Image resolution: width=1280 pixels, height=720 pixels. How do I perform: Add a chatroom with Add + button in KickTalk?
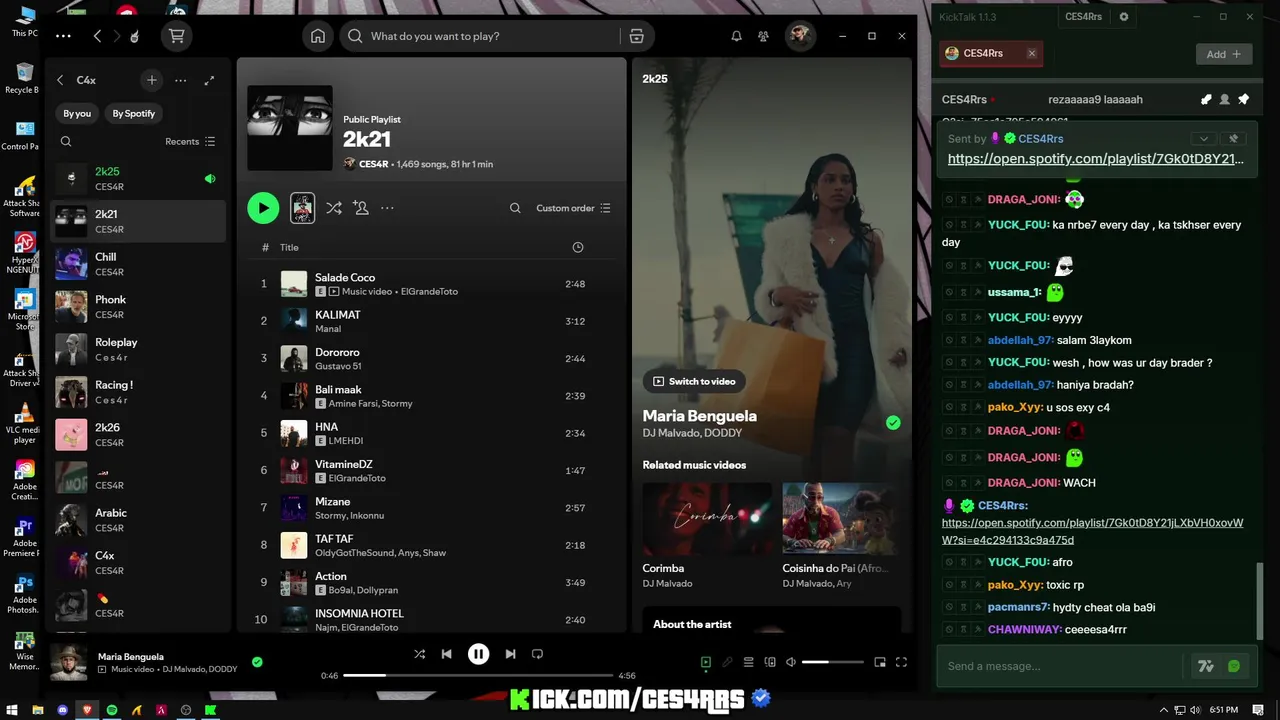point(1223,54)
